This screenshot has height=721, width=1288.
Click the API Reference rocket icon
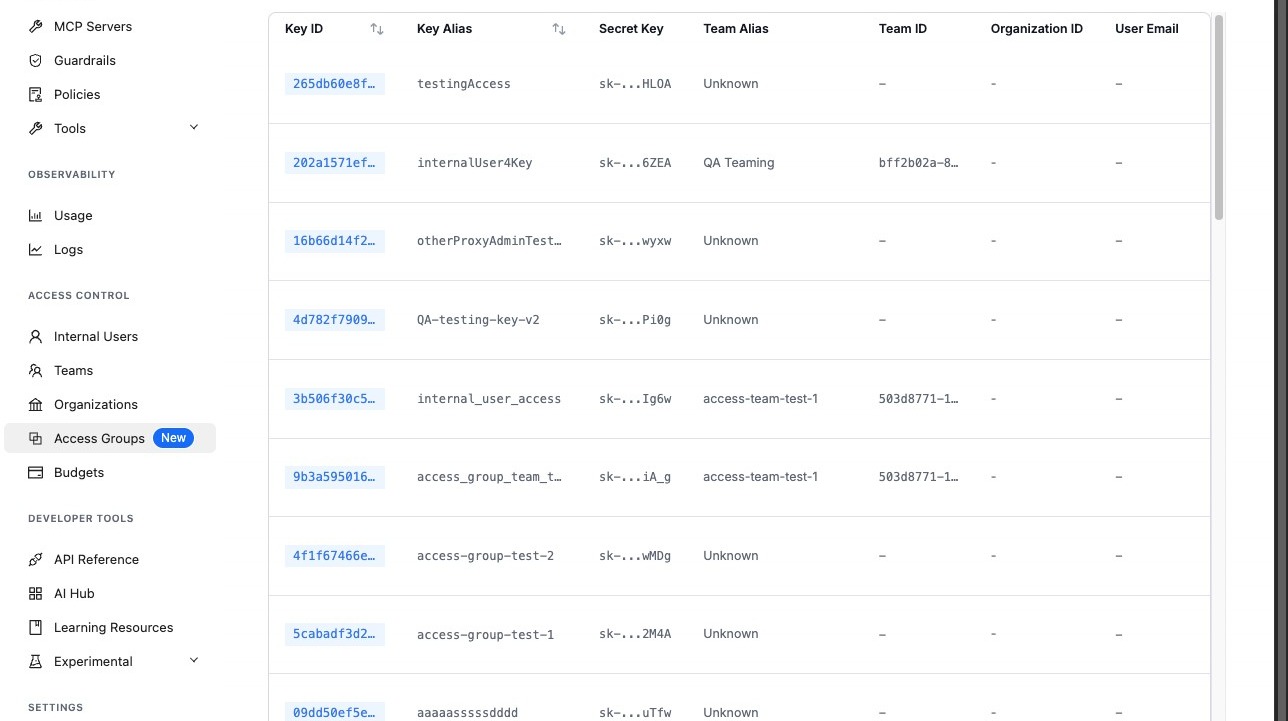pyautogui.click(x=36, y=560)
